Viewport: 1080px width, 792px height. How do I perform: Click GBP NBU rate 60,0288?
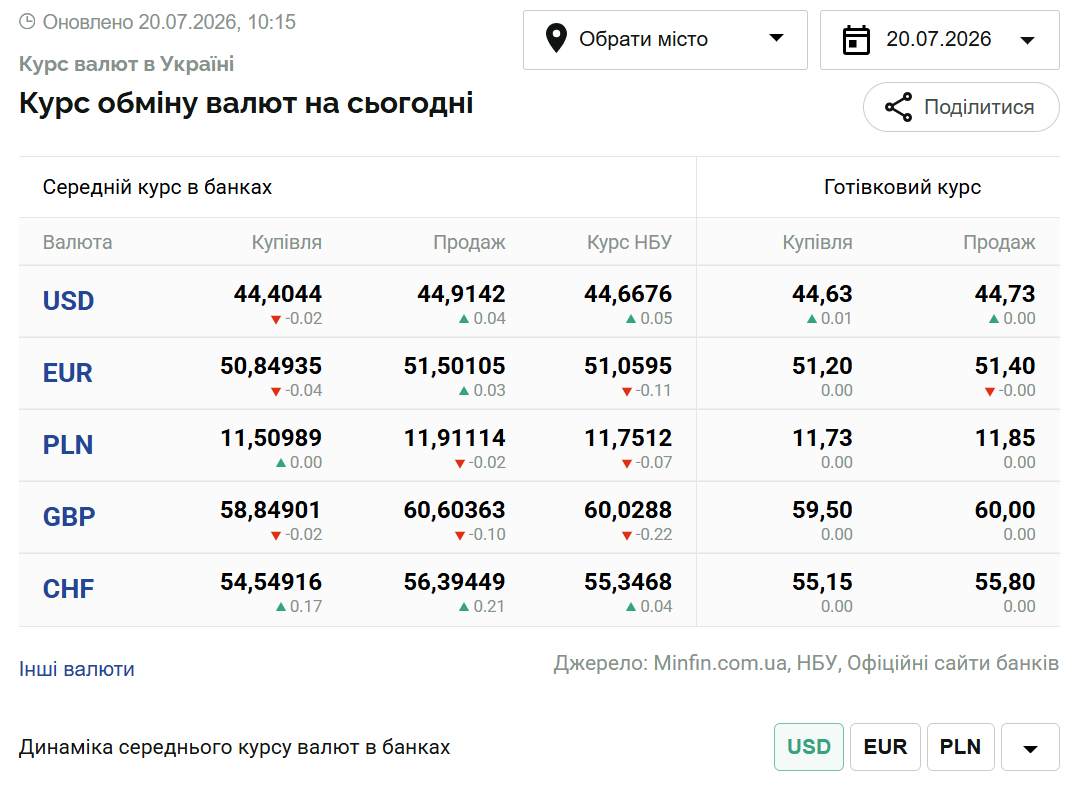[628, 510]
